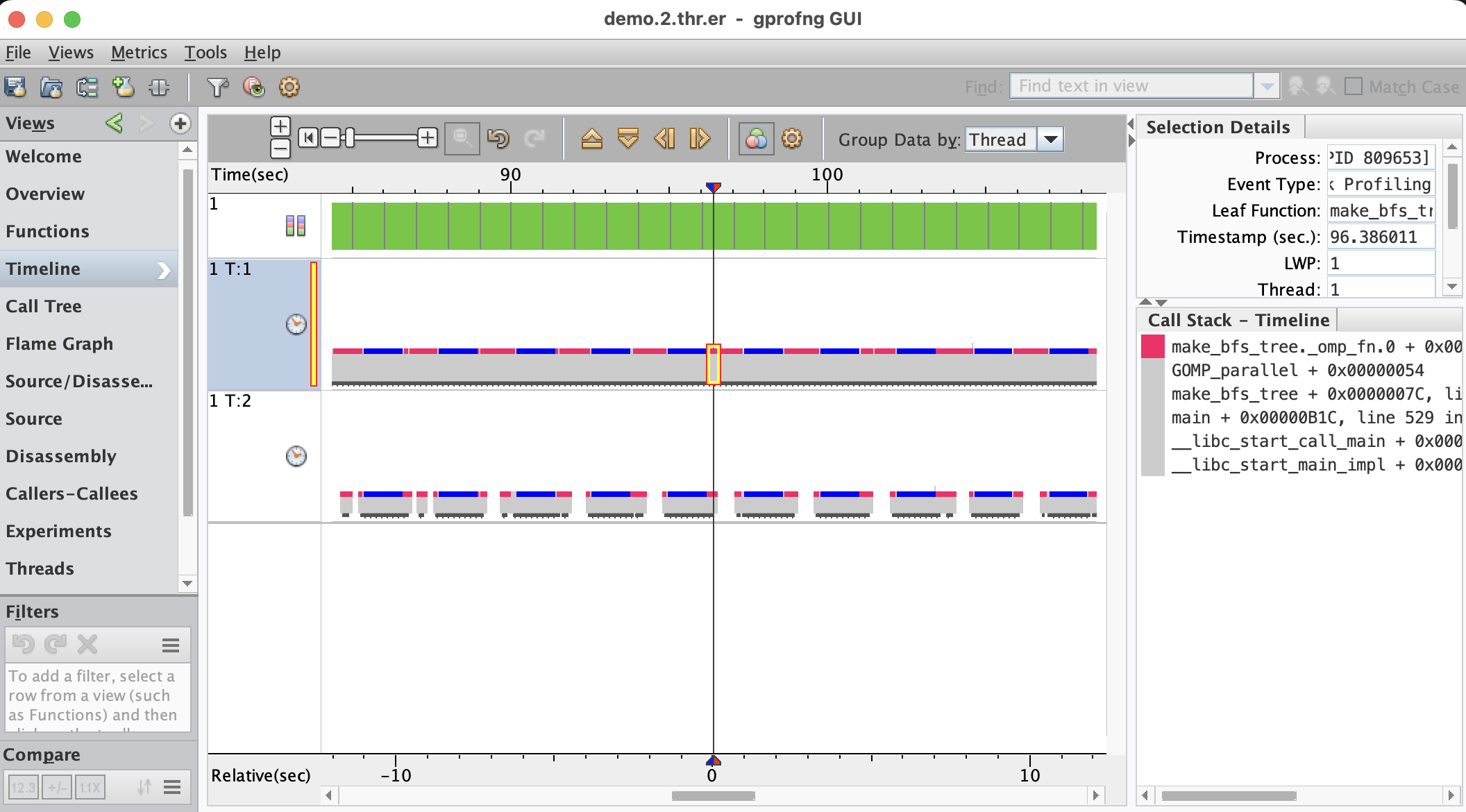Step to previous event with left arrow
Image resolution: width=1466 pixels, height=812 pixels.
(664, 139)
